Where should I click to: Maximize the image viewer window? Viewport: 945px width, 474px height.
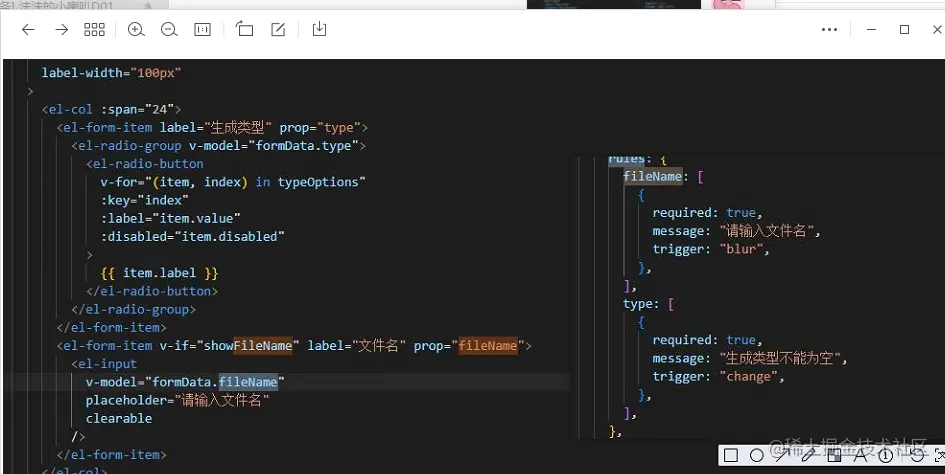click(x=904, y=30)
